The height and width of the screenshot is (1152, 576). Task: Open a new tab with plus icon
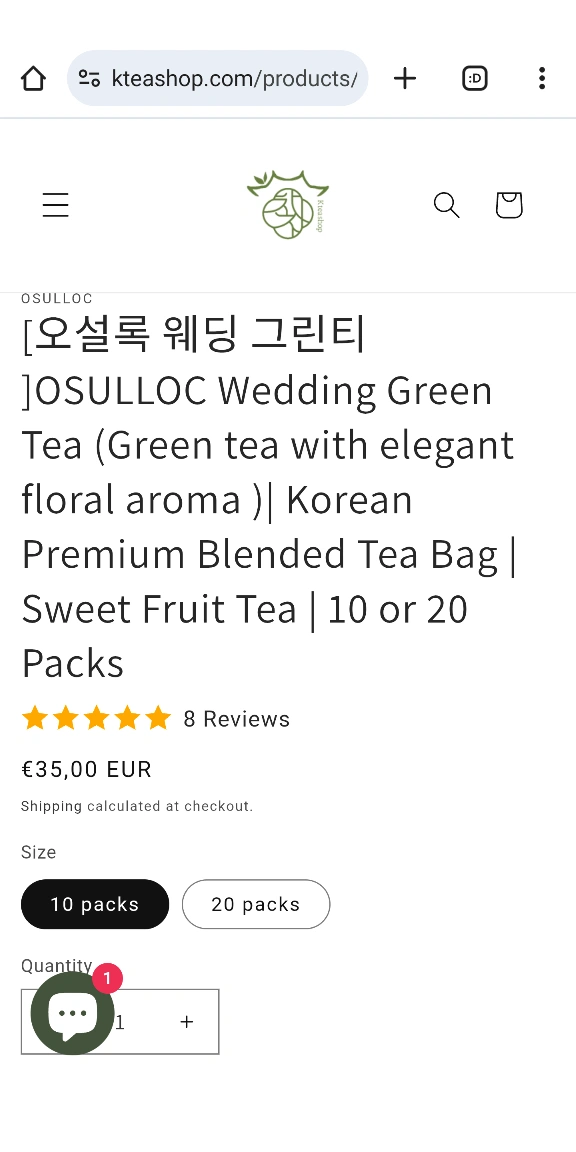coord(405,78)
